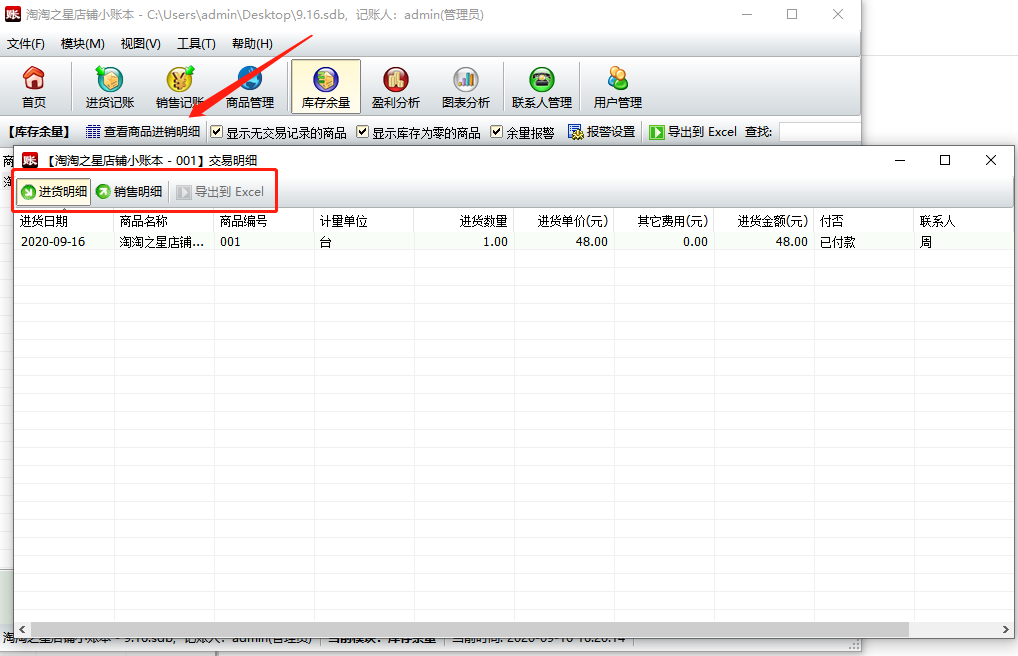Click the horizontal scrollbar right arrow
Image resolution: width=1018 pixels, height=656 pixels.
[x=1006, y=629]
